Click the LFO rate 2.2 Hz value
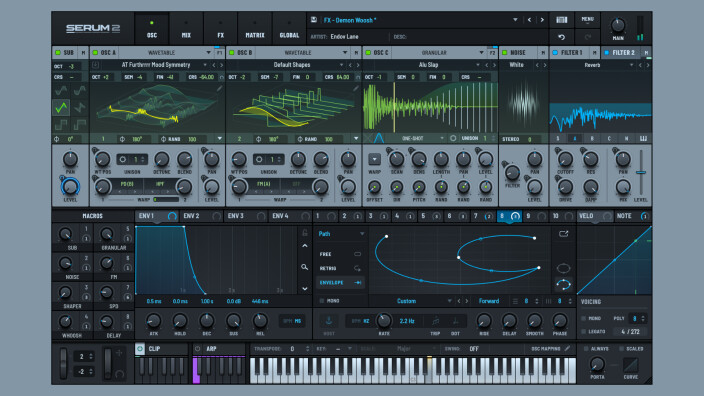The width and height of the screenshot is (704, 396). point(407,321)
